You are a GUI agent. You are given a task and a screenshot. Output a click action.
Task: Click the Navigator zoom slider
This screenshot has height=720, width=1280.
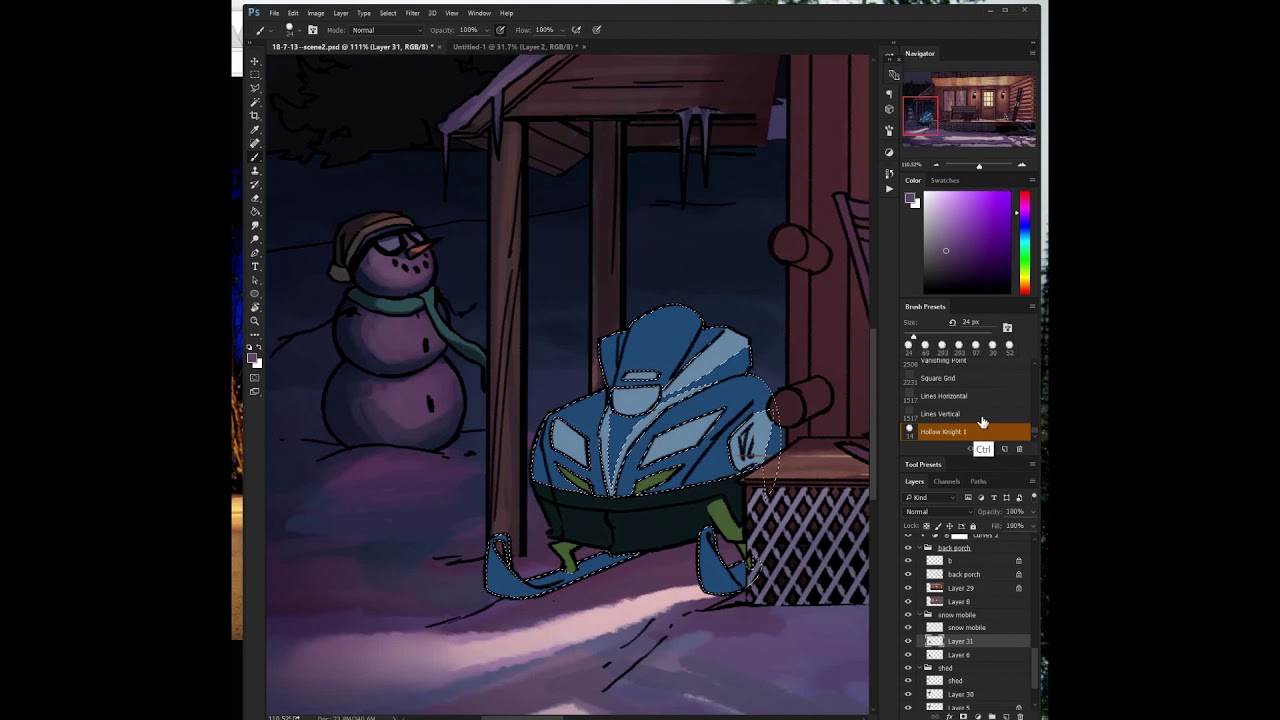tap(979, 165)
